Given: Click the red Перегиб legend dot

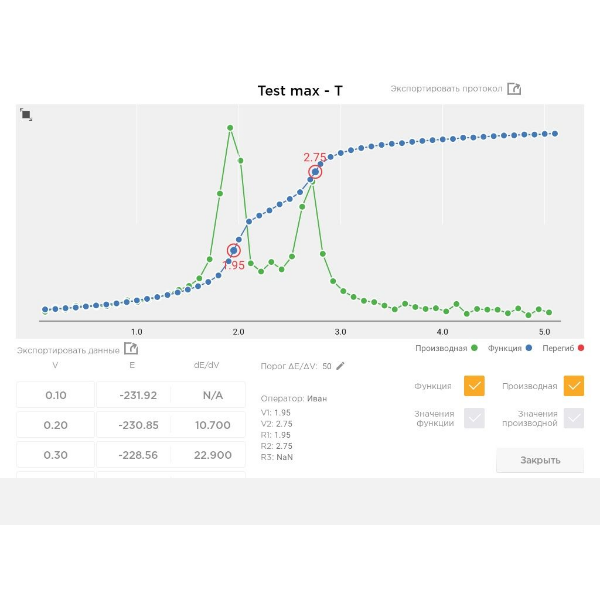Looking at the screenshot, I should [x=580, y=348].
